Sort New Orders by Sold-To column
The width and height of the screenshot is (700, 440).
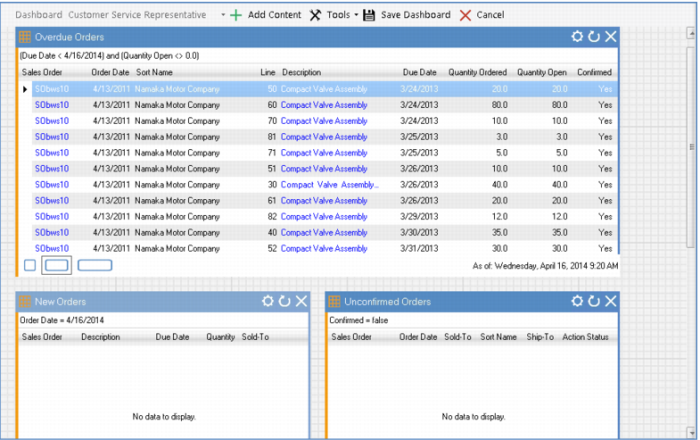point(255,337)
